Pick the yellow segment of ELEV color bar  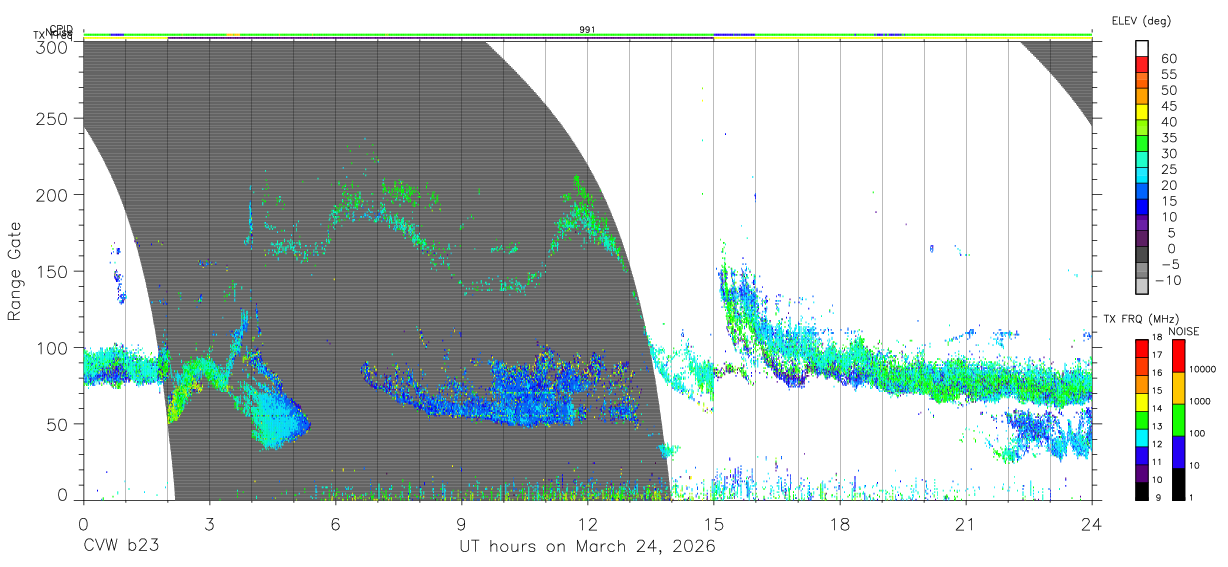click(1143, 112)
